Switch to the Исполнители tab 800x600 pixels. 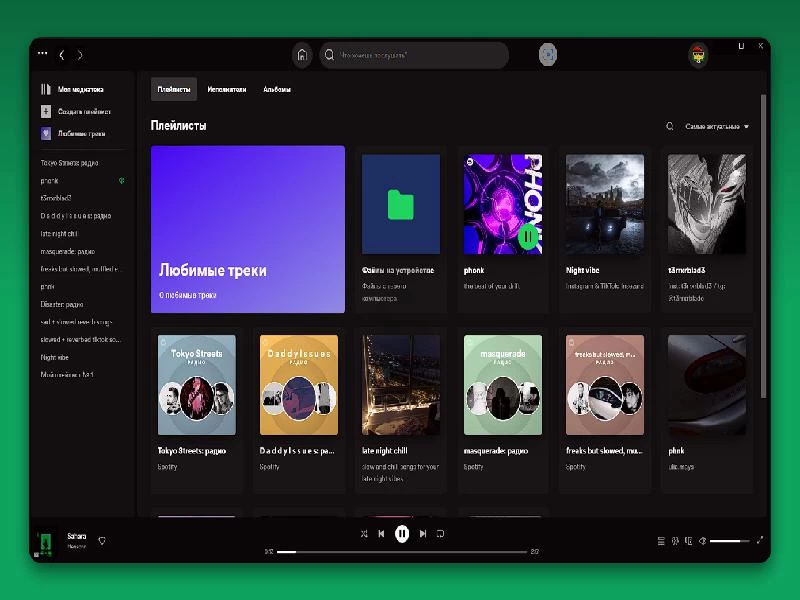click(x=227, y=89)
